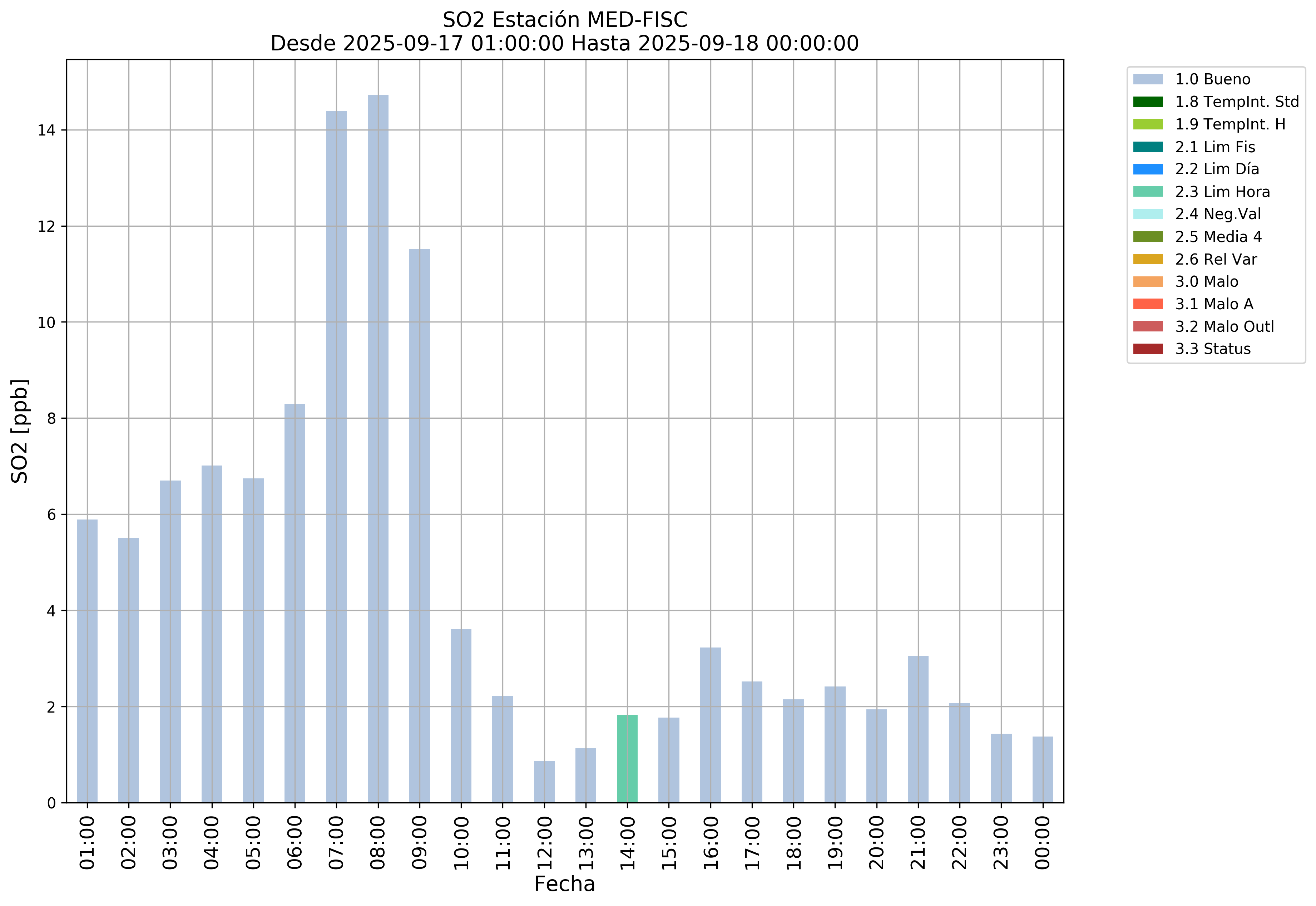1316x906 pixels.
Task: Click the tallest bar at 08:00
Action: pyautogui.click(x=378, y=448)
